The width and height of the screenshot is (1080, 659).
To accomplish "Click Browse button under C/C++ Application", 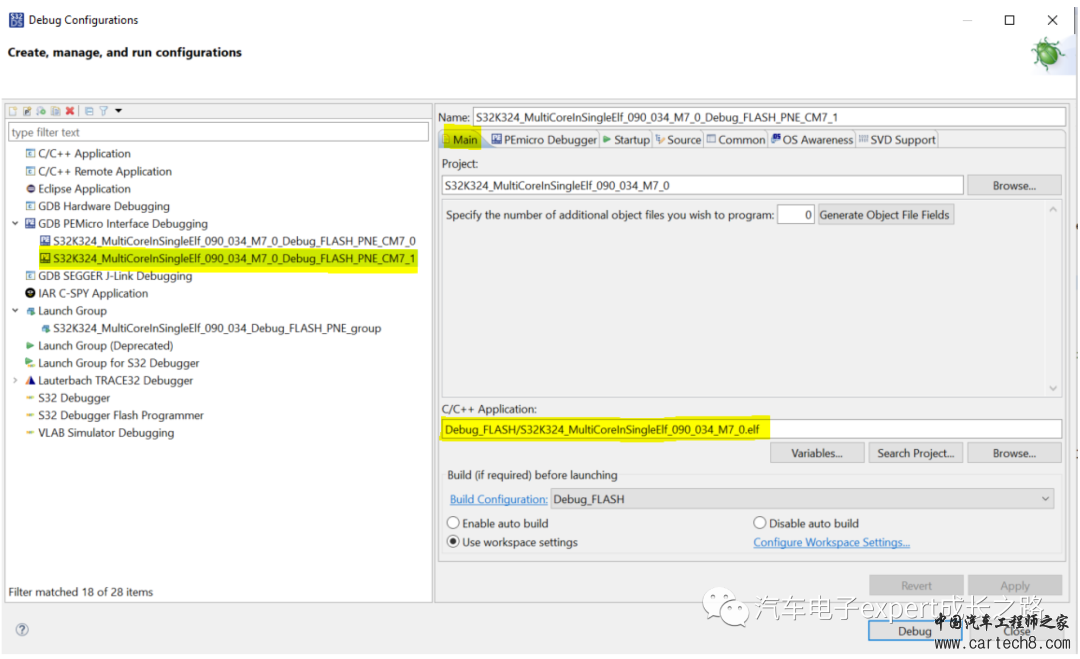I will coord(1014,453).
